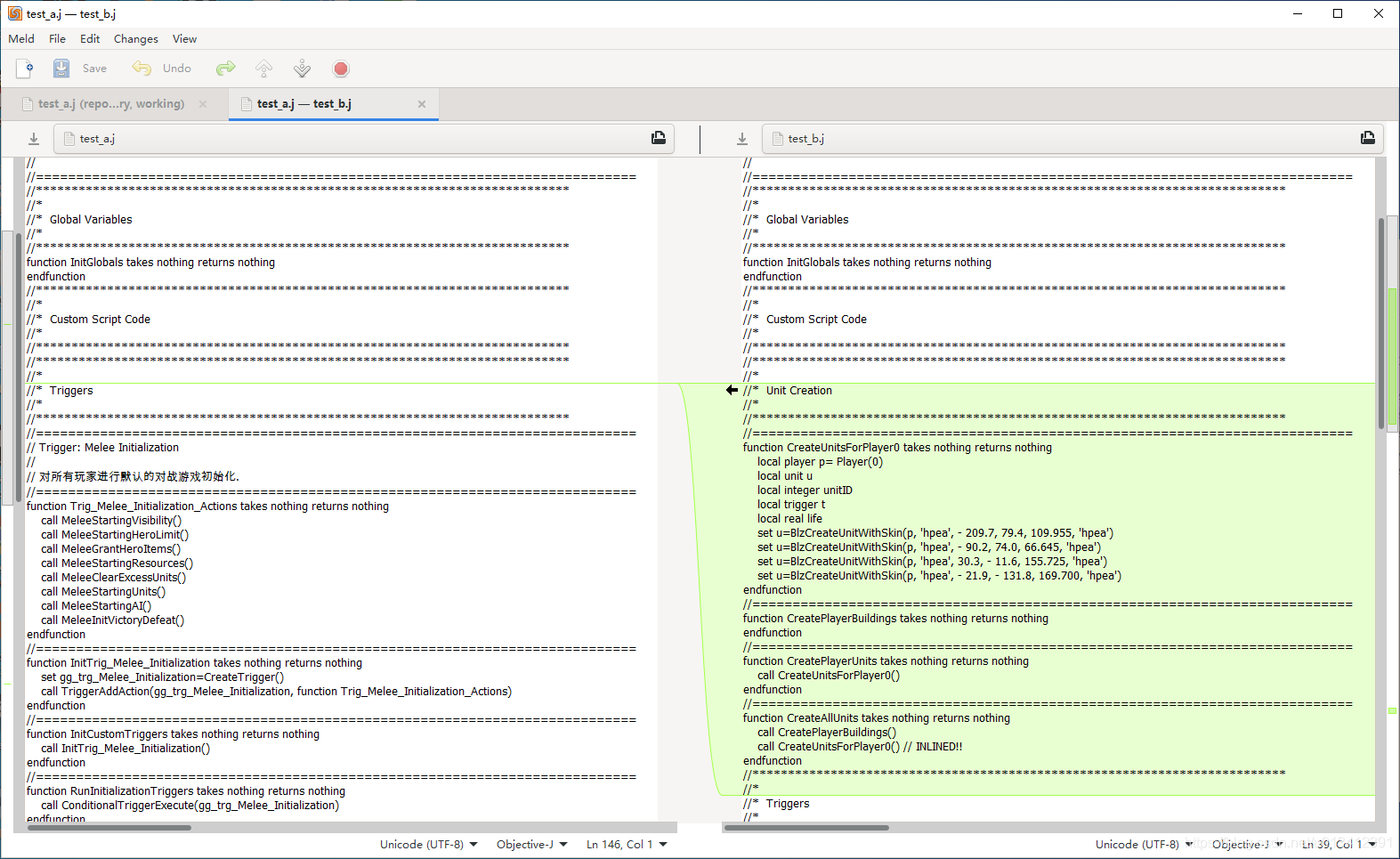Click the new comparison icon

click(24, 69)
